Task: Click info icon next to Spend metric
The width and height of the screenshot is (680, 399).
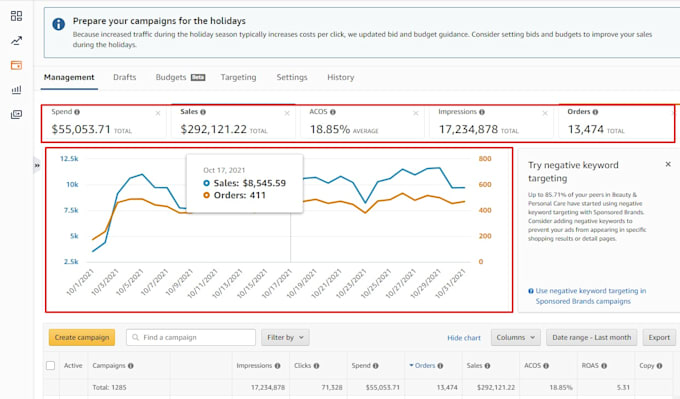Action: click(x=77, y=112)
